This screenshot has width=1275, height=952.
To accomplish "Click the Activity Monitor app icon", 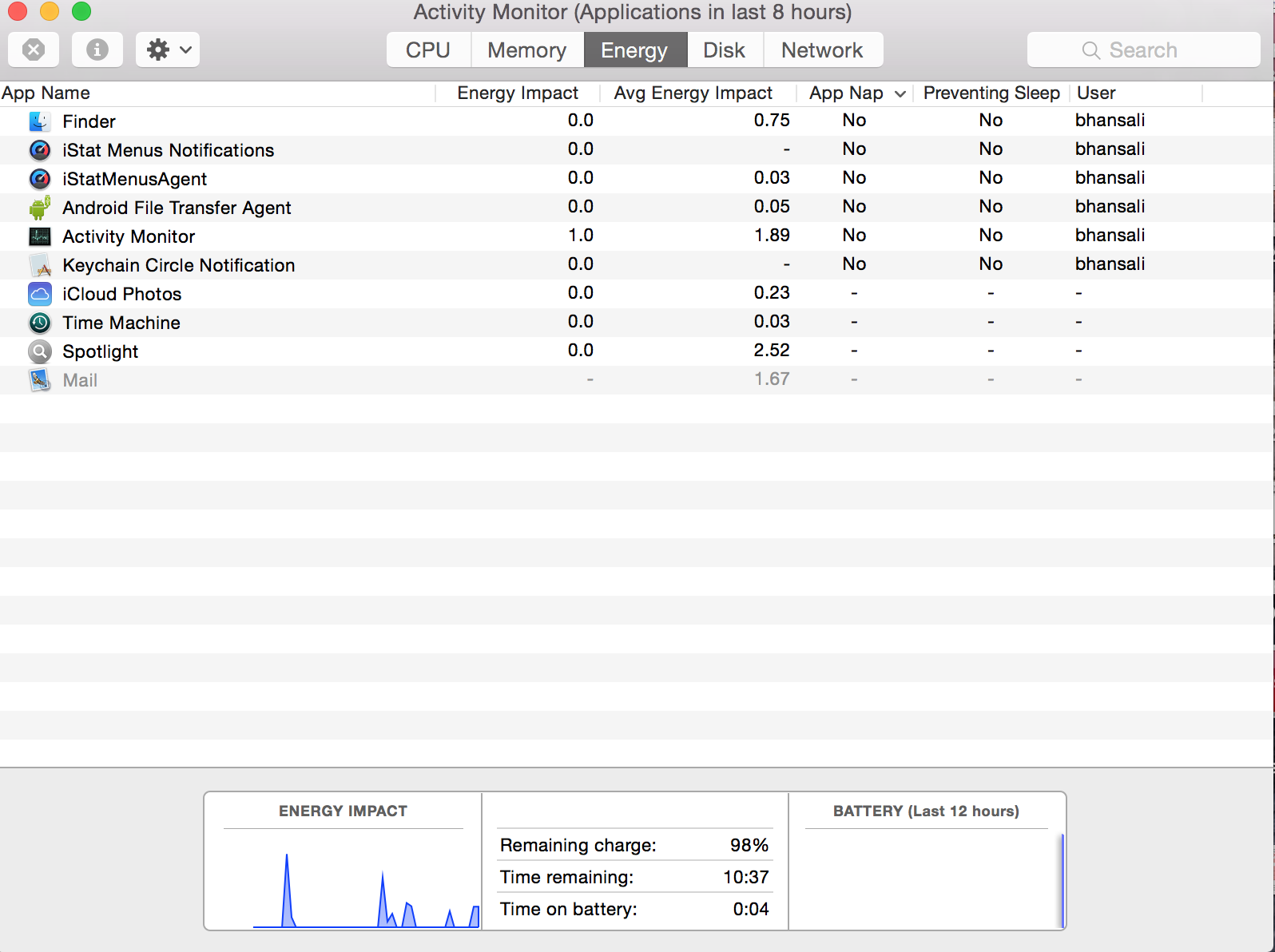I will point(40,236).
